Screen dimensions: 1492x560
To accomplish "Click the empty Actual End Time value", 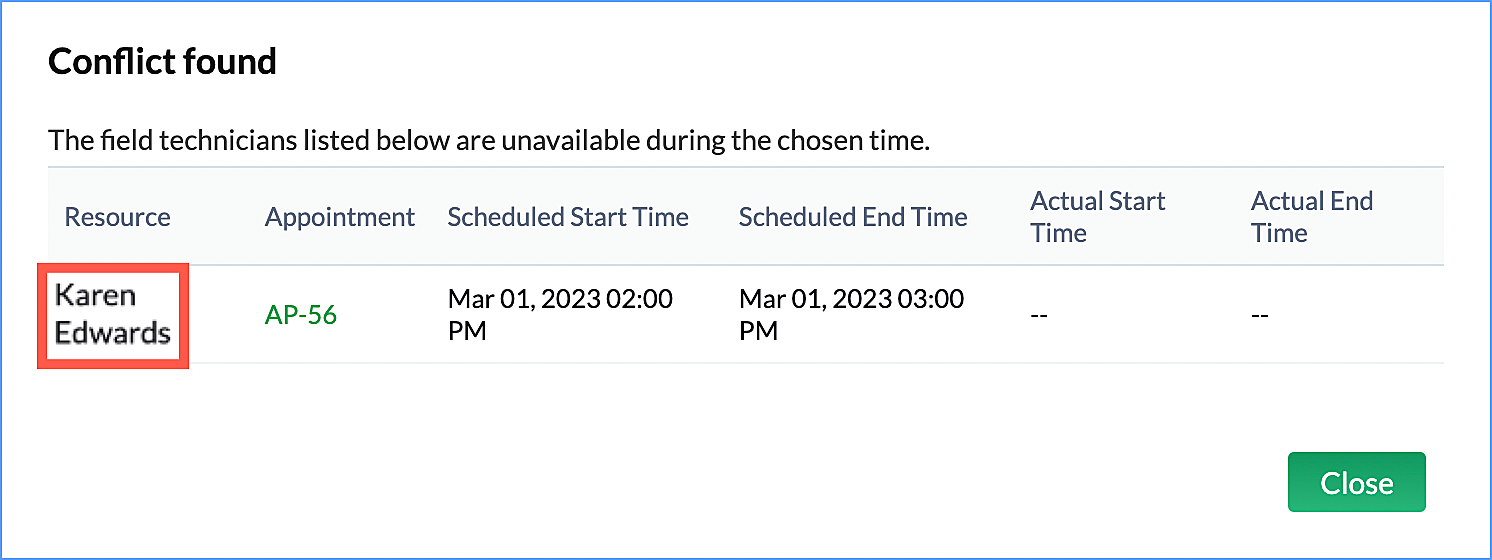I will point(1260,315).
